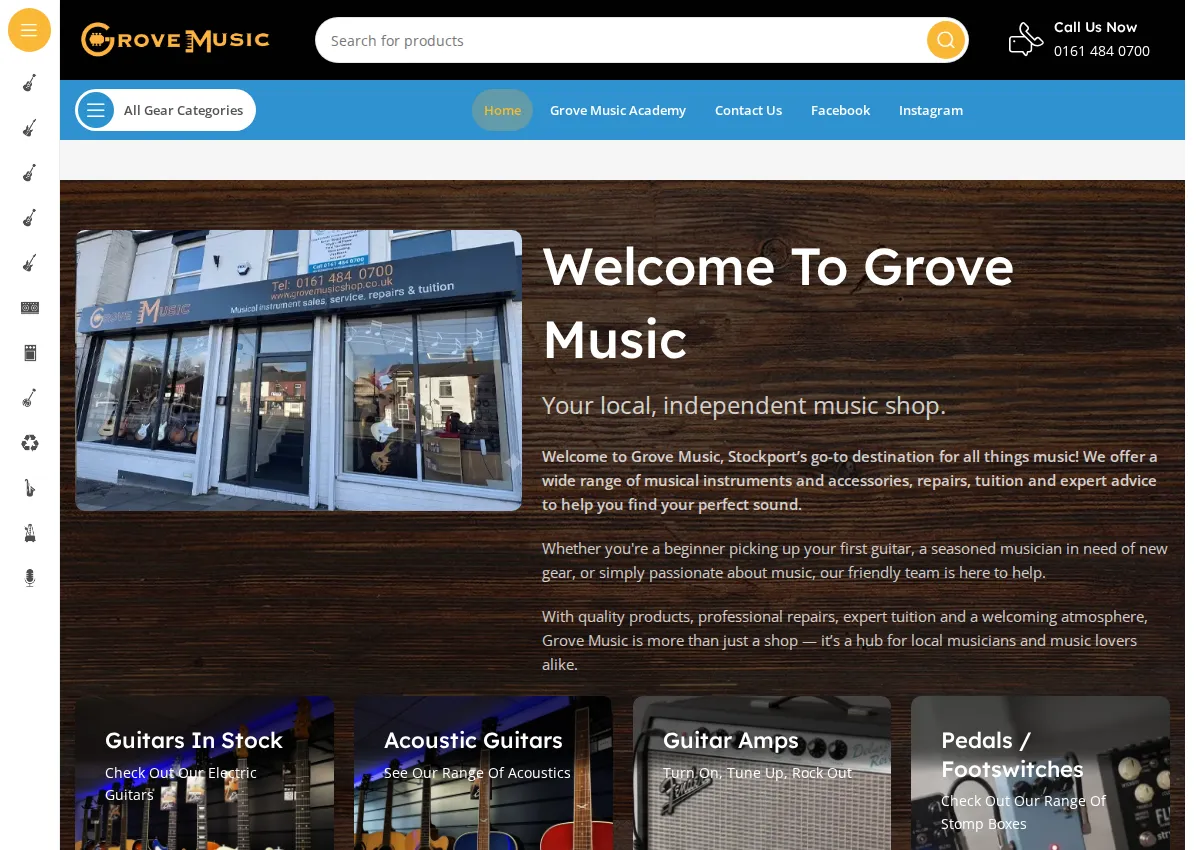
Task: Click the bold 'Stockport's go-to destination' paragraph
Action: point(850,480)
